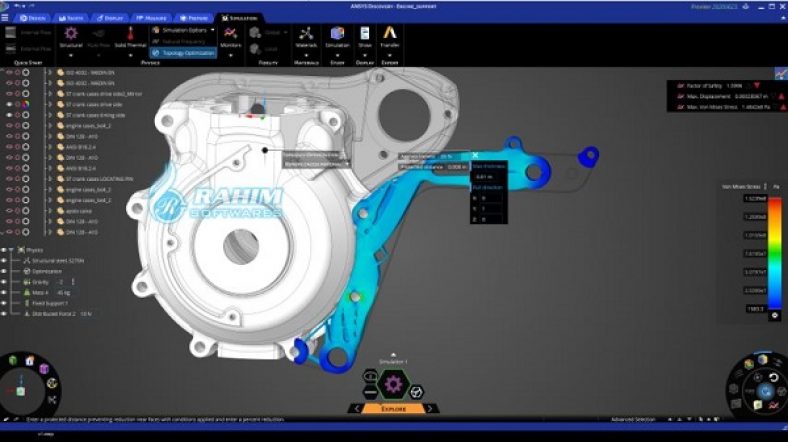Go to previous stage with left arrow

pos(356,409)
